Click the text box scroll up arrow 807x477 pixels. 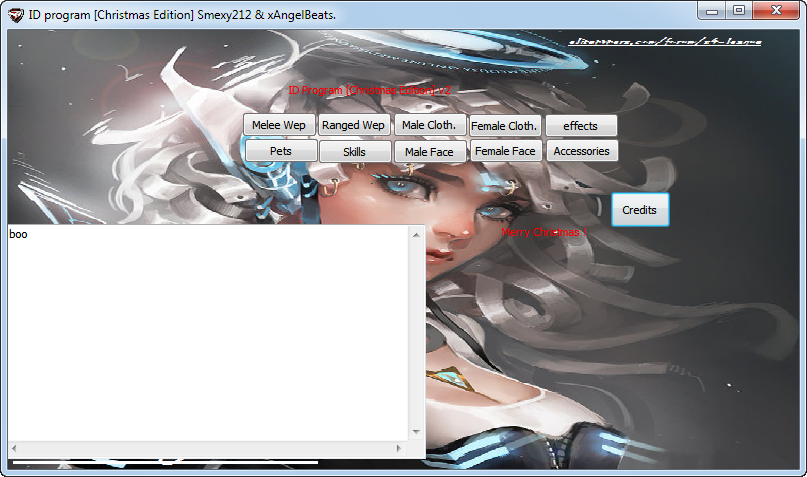[x=417, y=233]
